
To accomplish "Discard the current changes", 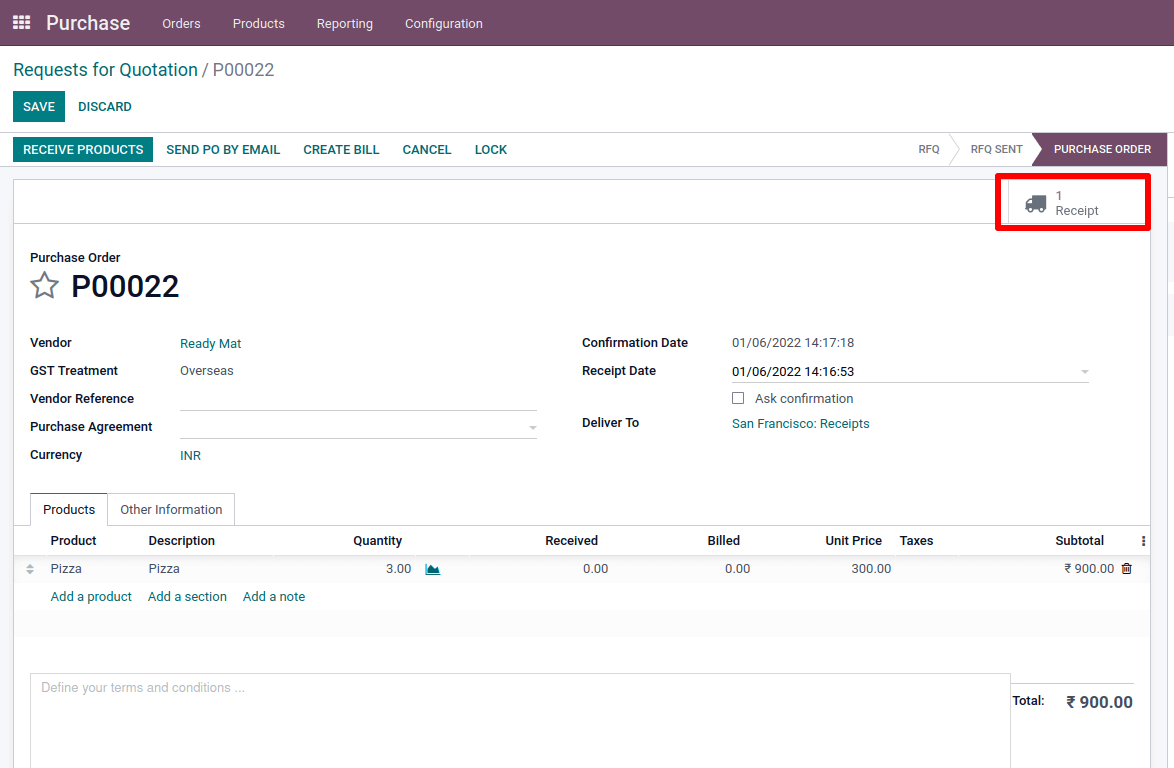I will pyautogui.click(x=105, y=106).
